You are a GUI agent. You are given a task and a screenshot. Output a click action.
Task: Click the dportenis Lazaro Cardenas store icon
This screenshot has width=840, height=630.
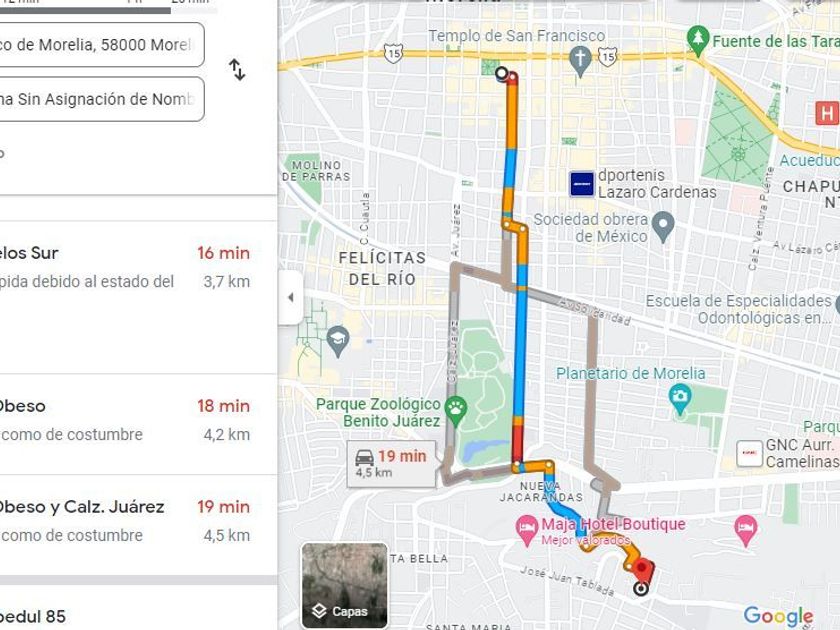582,184
